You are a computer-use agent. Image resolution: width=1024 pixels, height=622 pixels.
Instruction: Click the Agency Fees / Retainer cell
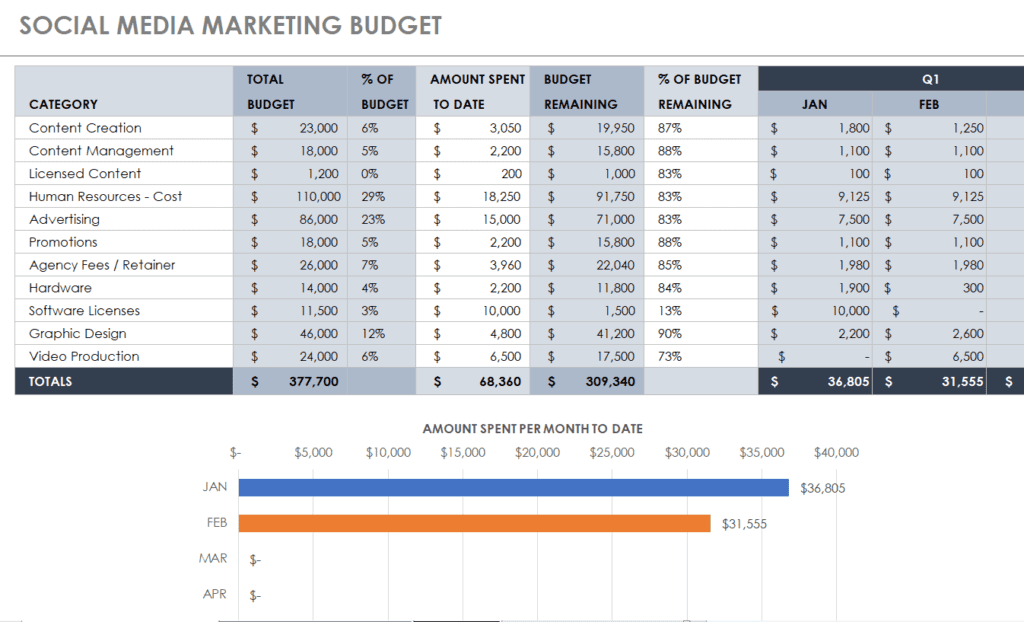[123, 265]
